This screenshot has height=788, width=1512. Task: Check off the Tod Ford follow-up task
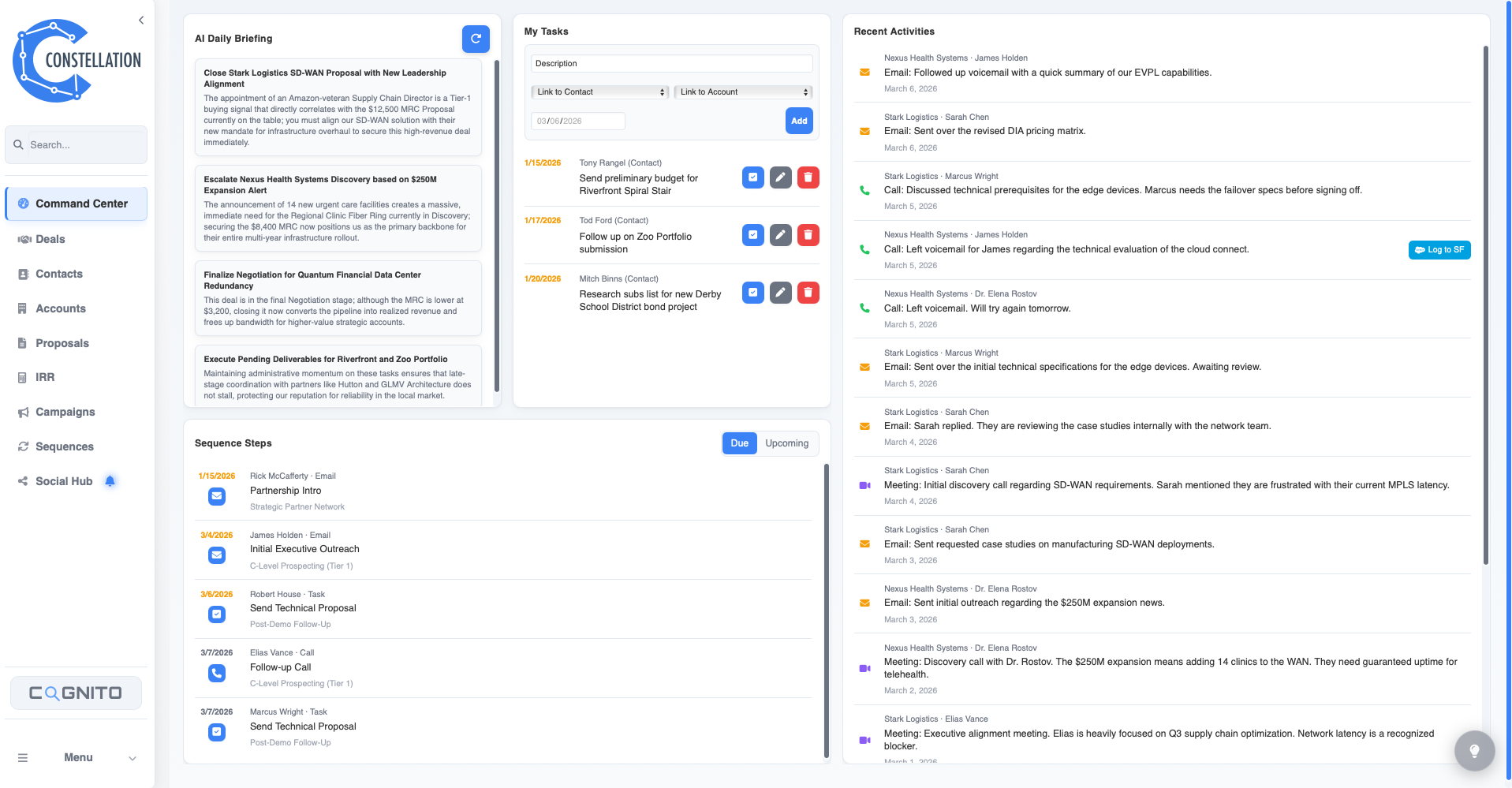click(752, 234)
